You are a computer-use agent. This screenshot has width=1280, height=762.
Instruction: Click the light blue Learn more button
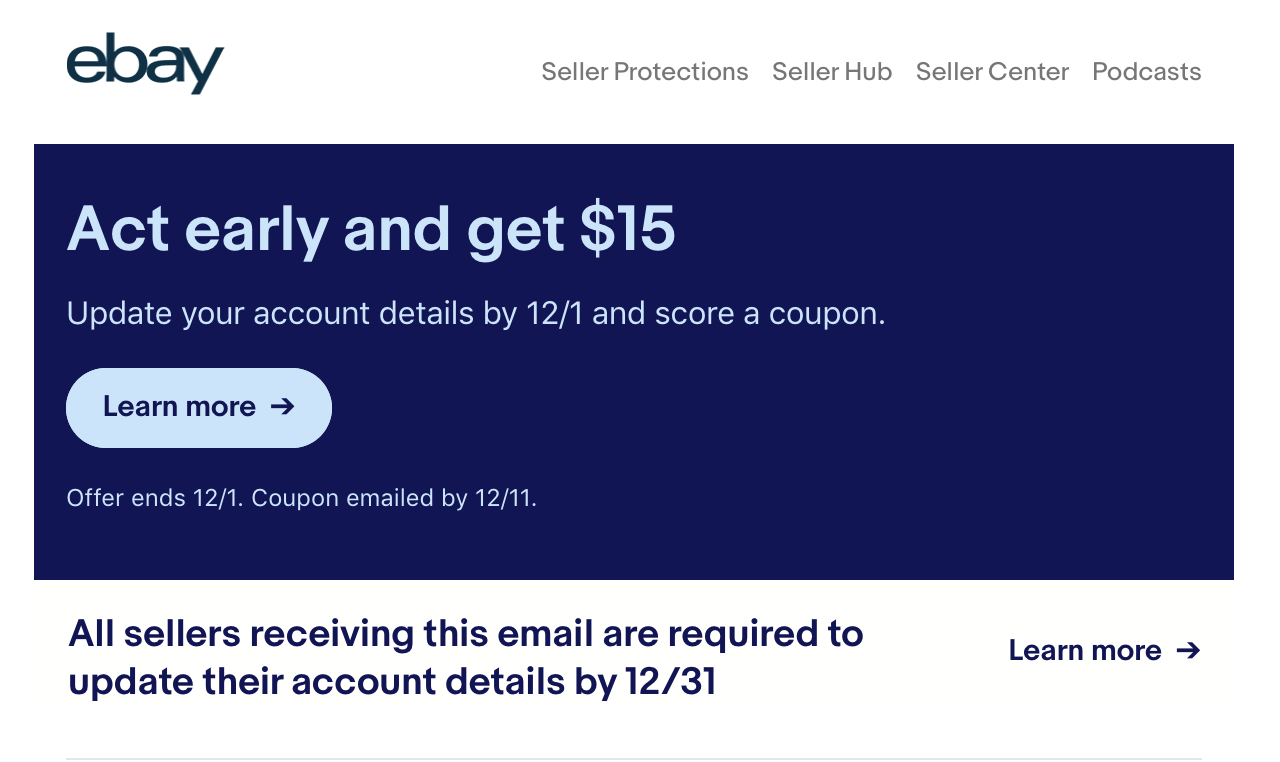tap(199, 407)
